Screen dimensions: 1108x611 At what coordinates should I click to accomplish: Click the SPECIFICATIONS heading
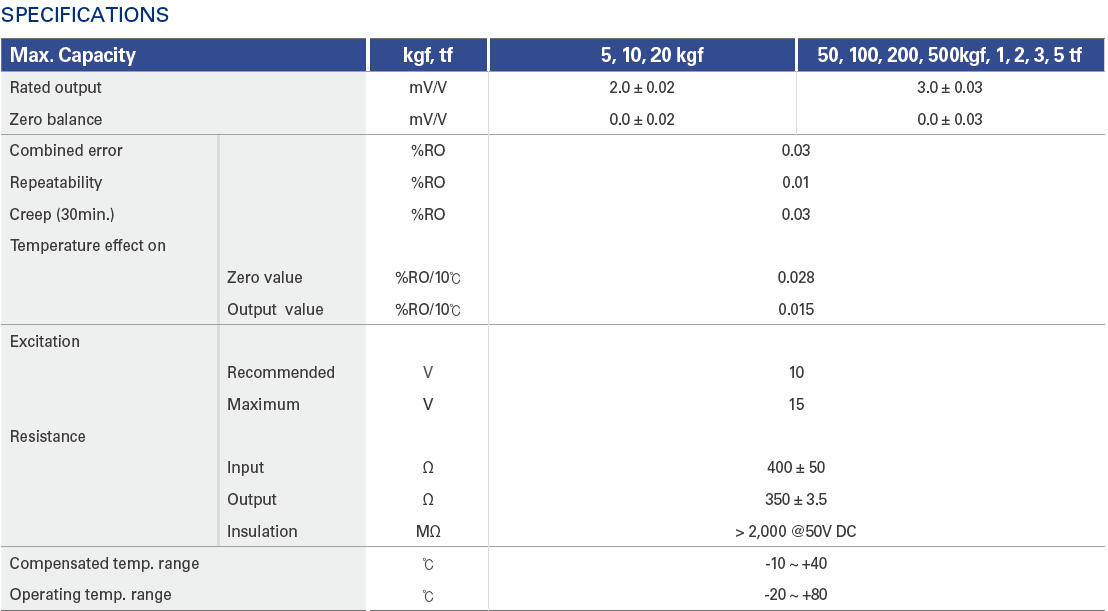[x=85, y=14]
